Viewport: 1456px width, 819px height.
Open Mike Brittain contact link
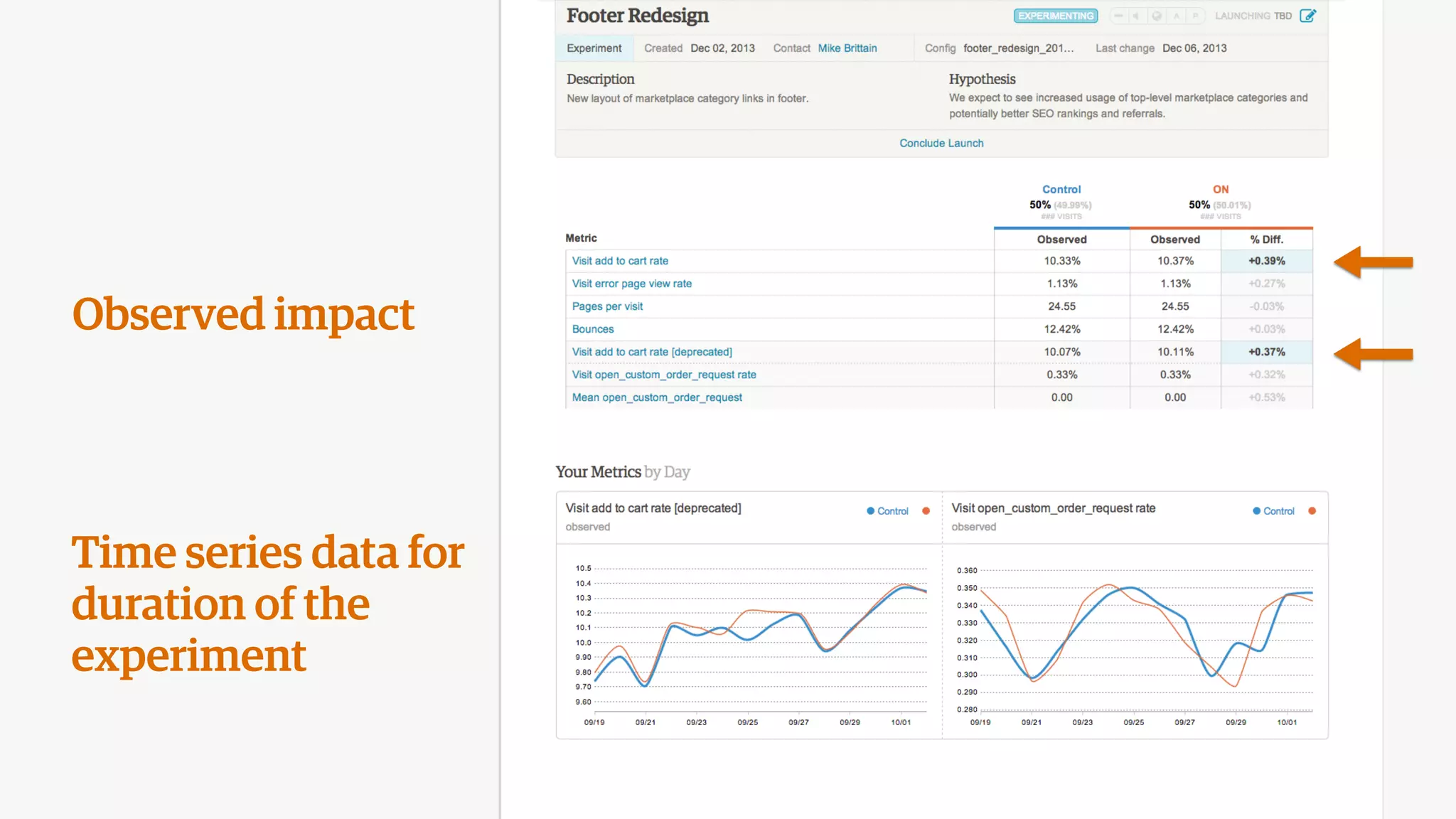click(x=847, y=48)
